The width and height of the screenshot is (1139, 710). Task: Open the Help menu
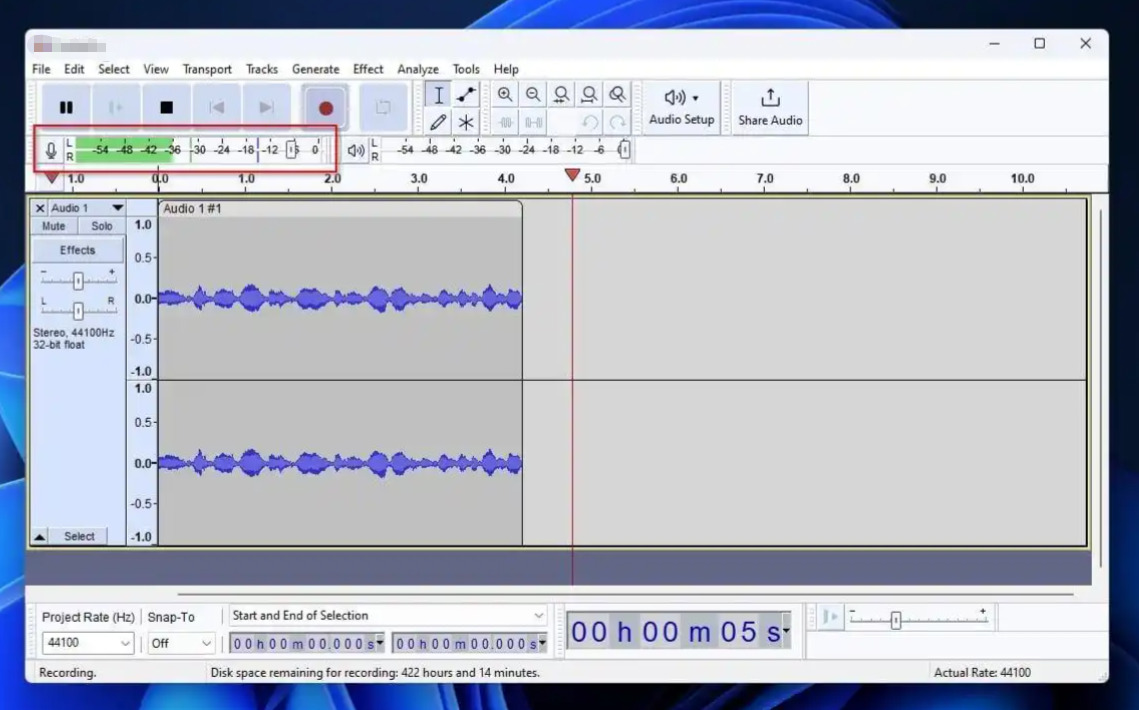pos(506,69)
